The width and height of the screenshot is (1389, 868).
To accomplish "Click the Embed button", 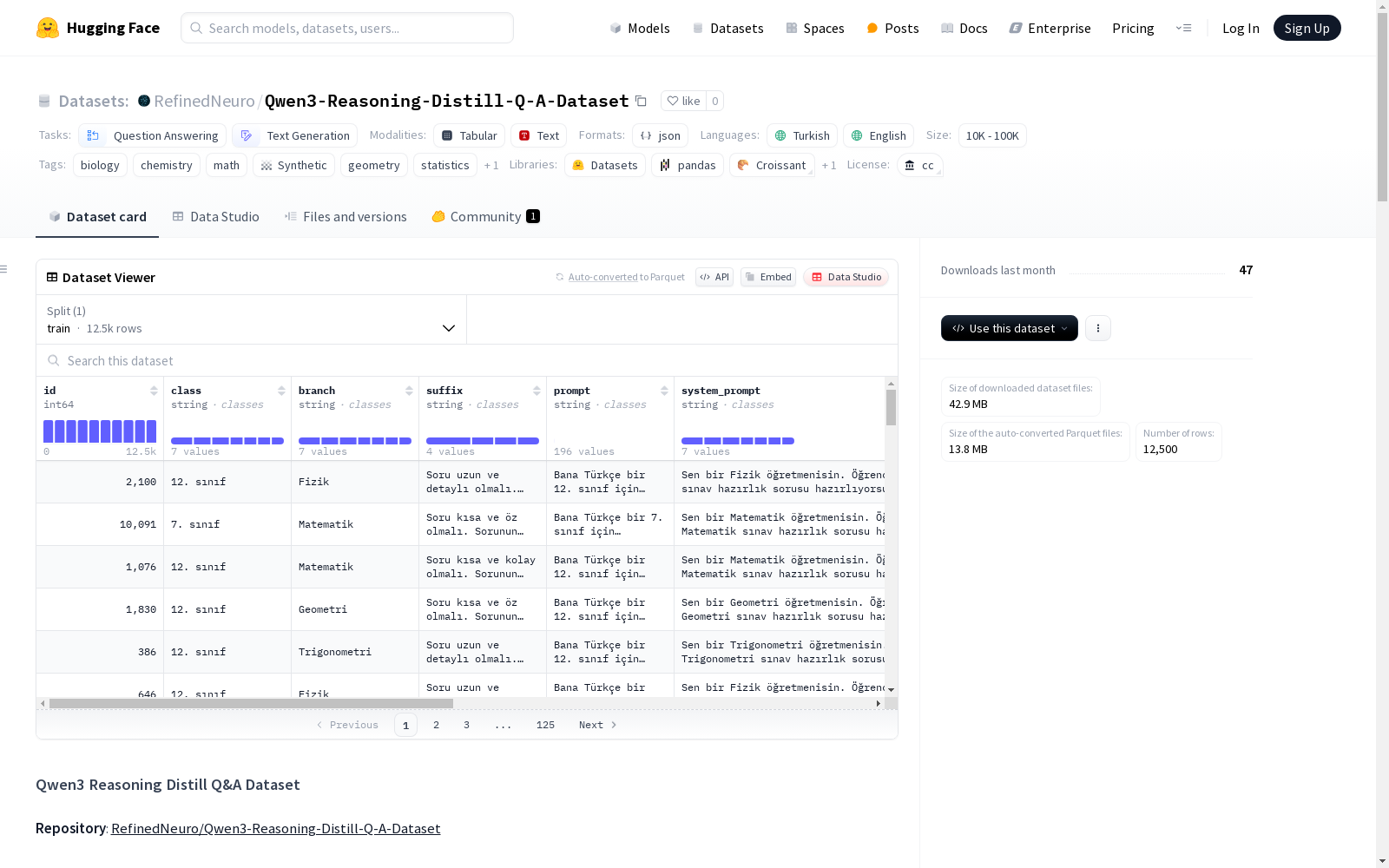I will click(768, 277).
